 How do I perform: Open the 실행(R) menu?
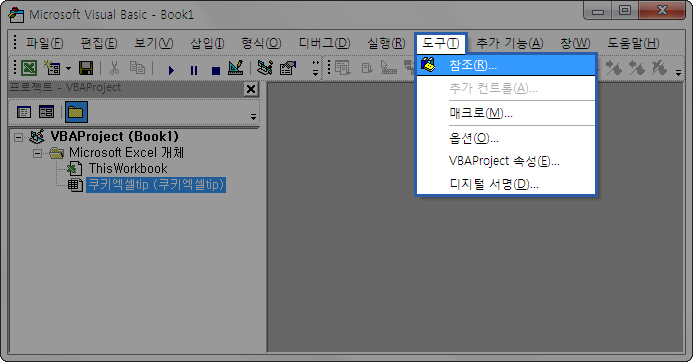click(386, 43)
